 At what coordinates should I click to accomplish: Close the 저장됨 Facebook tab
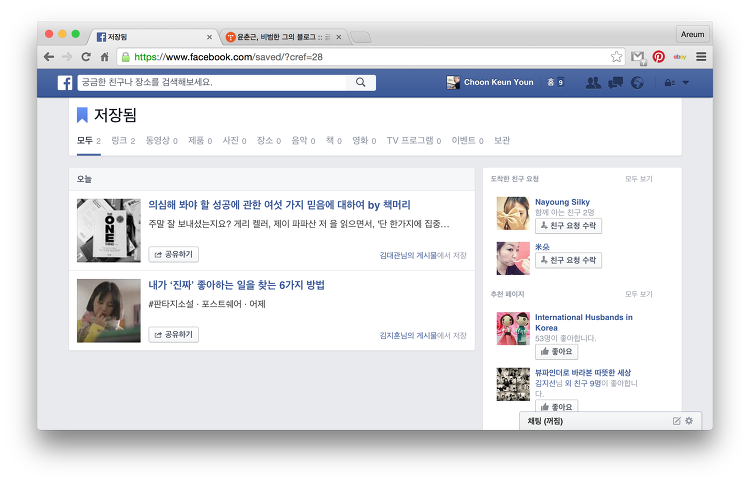(x=209, y=37)
